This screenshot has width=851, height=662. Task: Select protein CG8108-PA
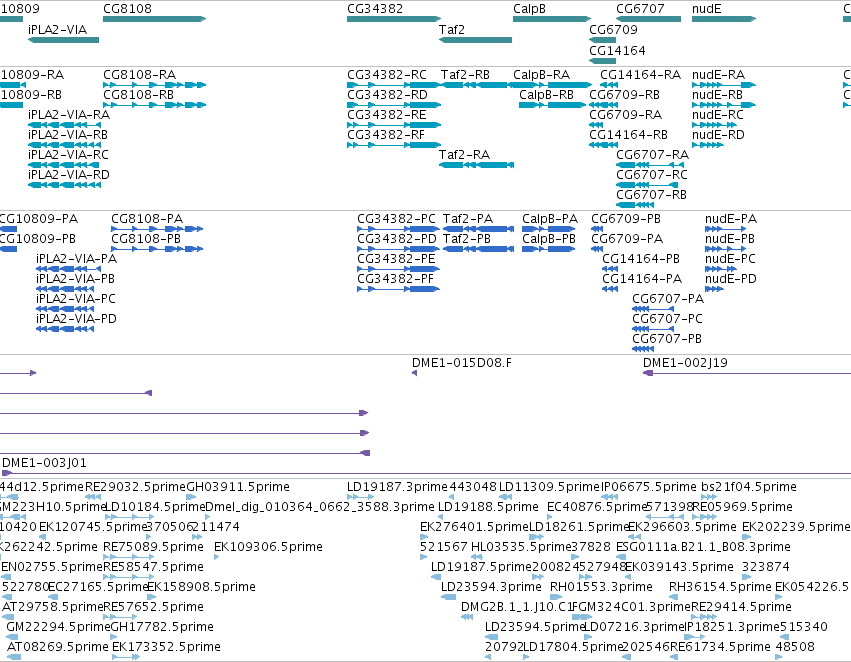click(147, 219)
